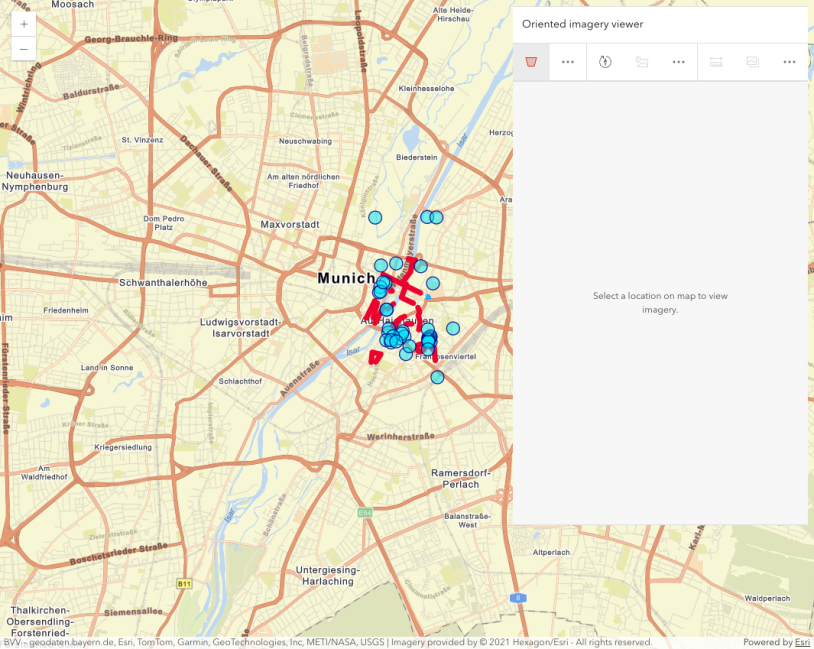Image resolution: width=814 pixels, height=649 pixels.
Task: Select the map image gallery icon
Action: [641, 61]
